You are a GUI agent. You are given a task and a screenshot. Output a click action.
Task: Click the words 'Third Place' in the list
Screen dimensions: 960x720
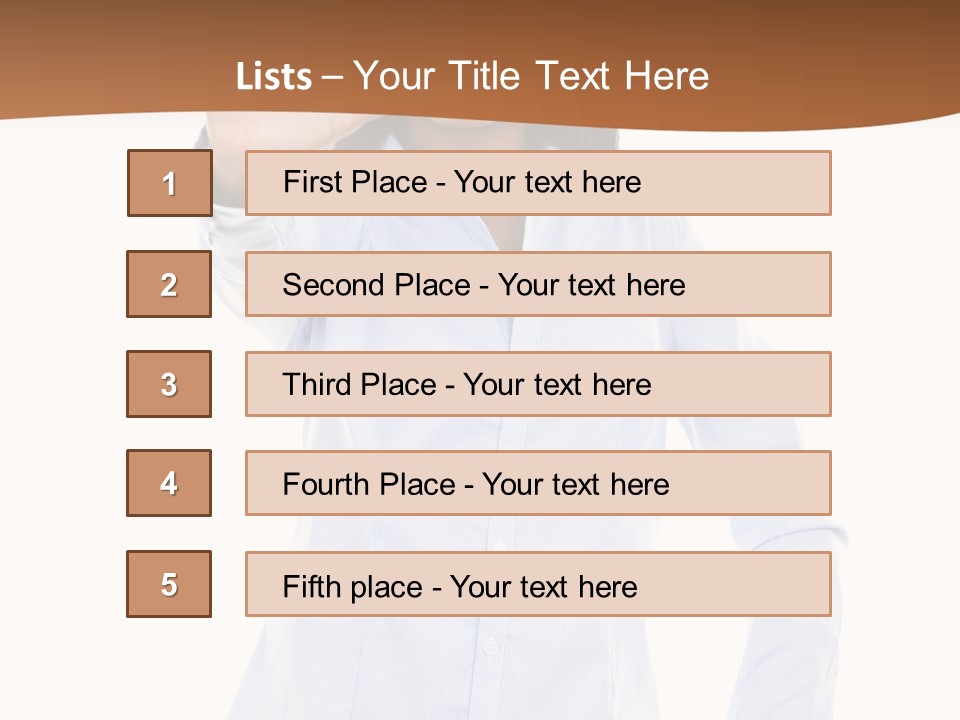359,385
